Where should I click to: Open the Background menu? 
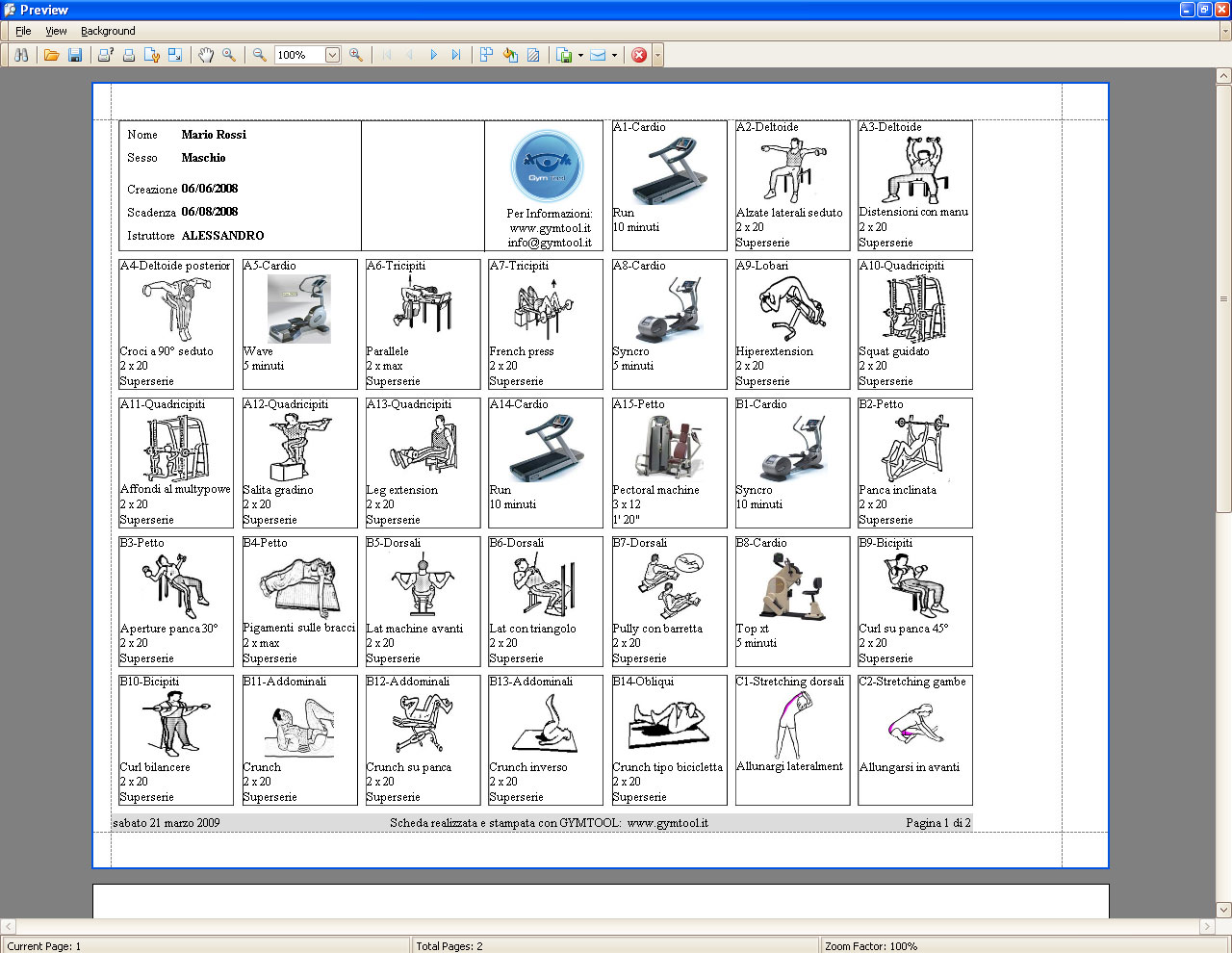(x=108, y=31)
